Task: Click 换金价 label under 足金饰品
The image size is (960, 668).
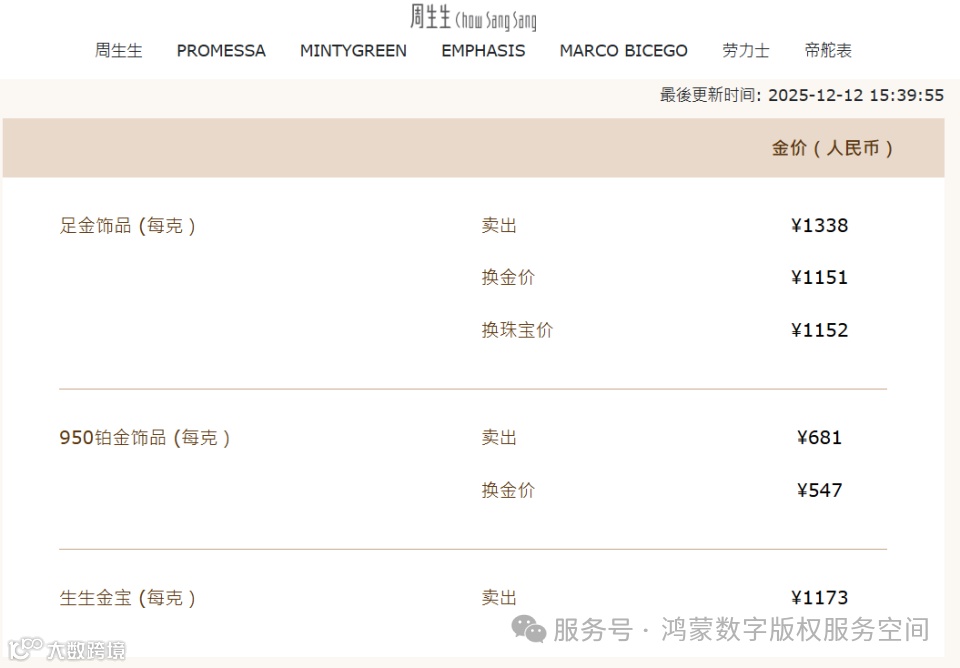Action: coord(508,277)
